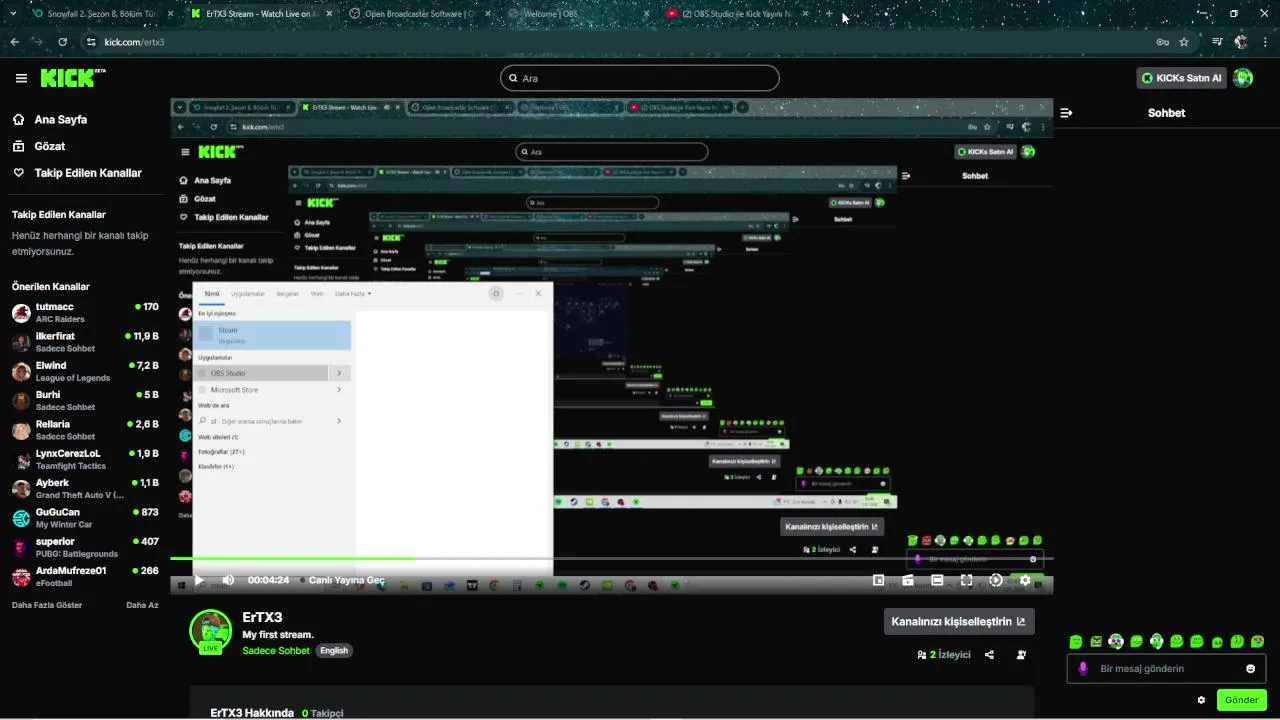Open the profile avatar menu on Kick header
This screenshot has height=720, width=1280.
(x=1243, y=78)
